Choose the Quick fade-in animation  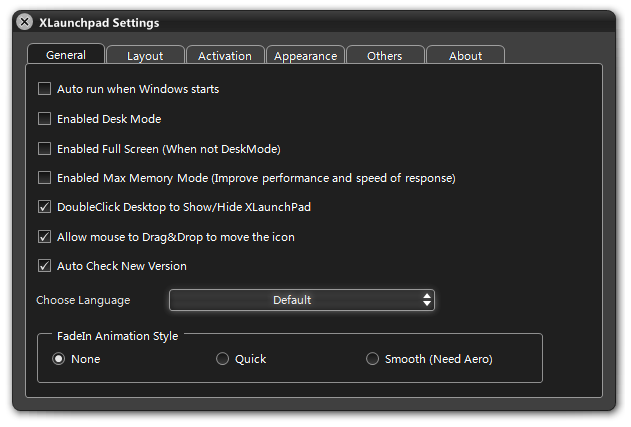(222, 359)
